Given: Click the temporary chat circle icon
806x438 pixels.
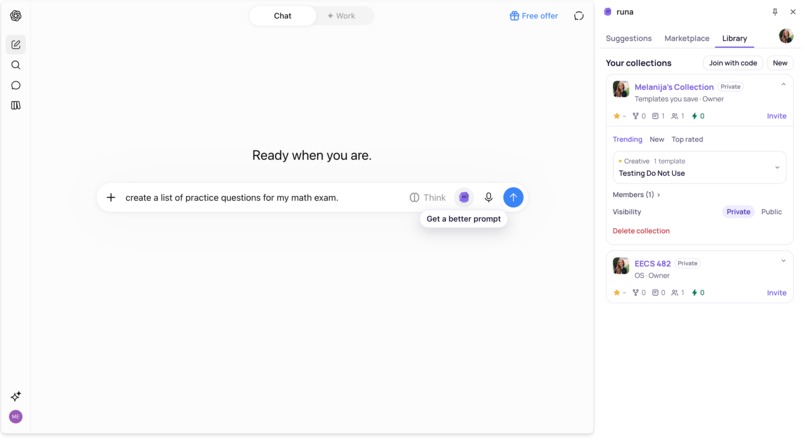Looking at the screenshot, I should (579, 16).
